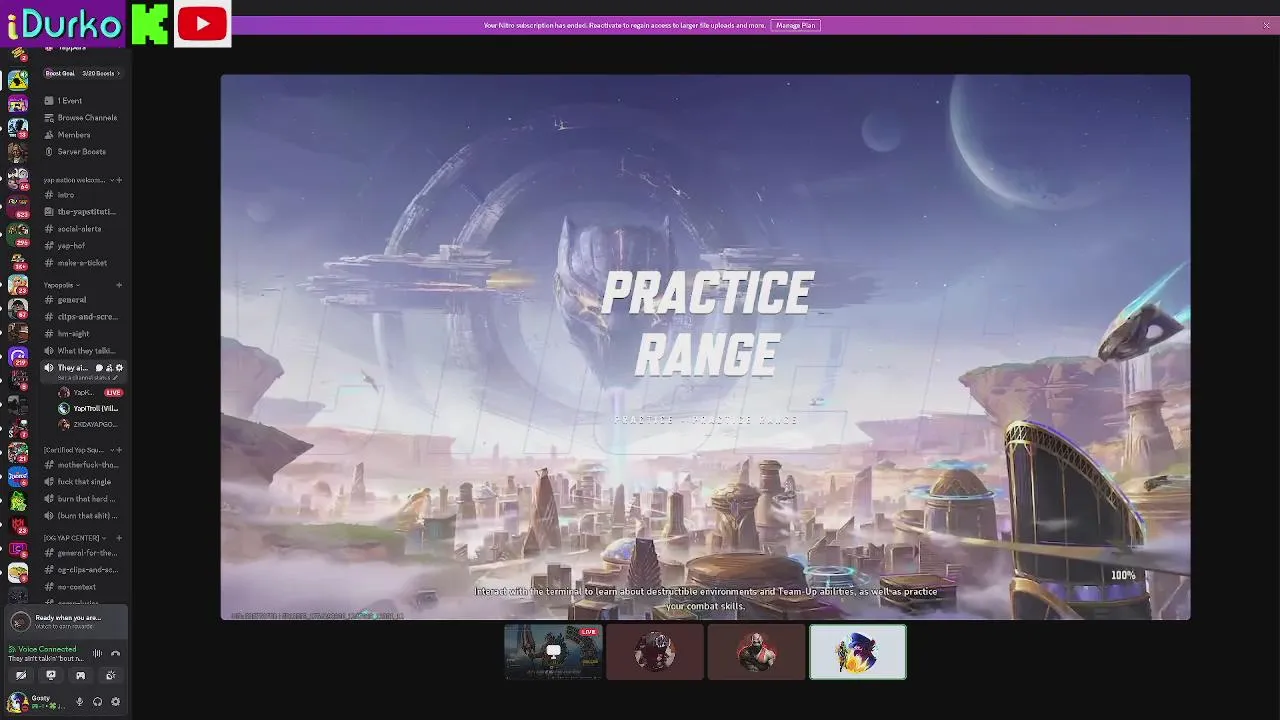
Task: Open Server Boosts
Action: coord(84,152)
